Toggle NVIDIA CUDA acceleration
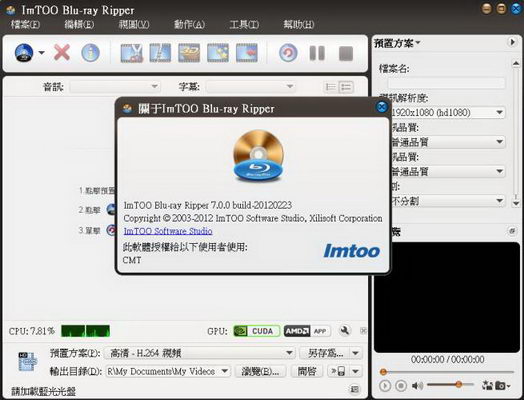Screen dimensions: 524x400 (257, 331)
